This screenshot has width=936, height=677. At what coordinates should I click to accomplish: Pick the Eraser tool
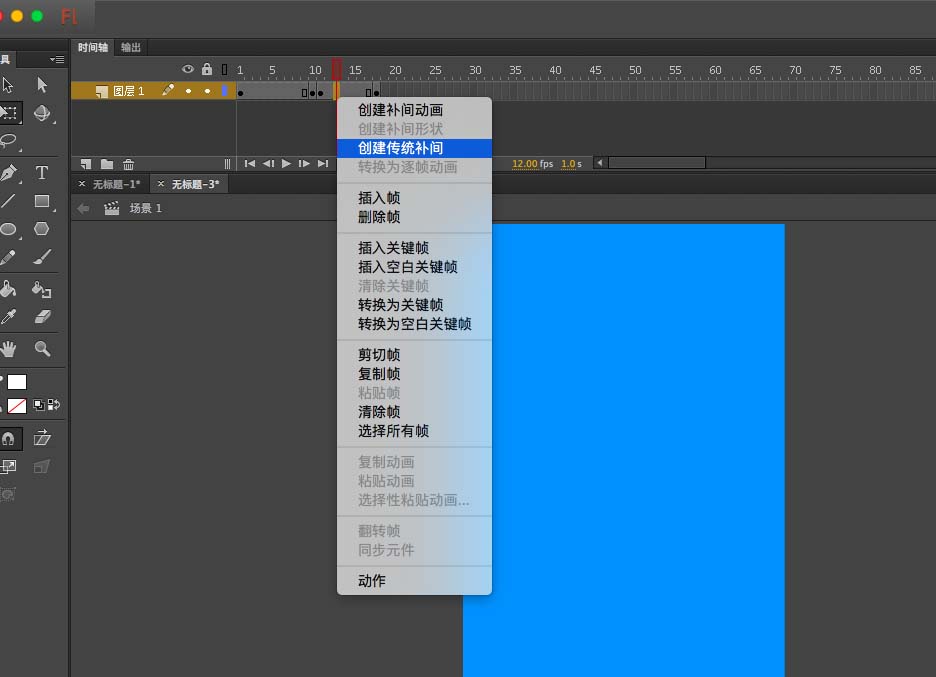(42, 317)
